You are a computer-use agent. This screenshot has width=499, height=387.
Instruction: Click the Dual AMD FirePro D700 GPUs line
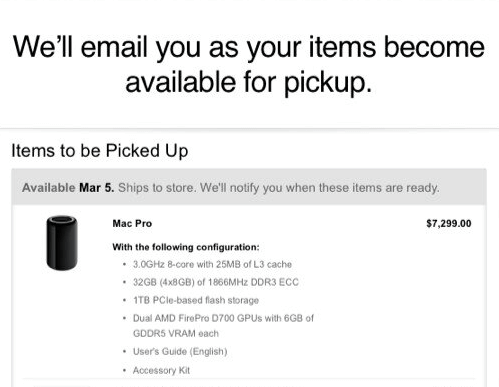pyautogui.click(x=223, y=318)
